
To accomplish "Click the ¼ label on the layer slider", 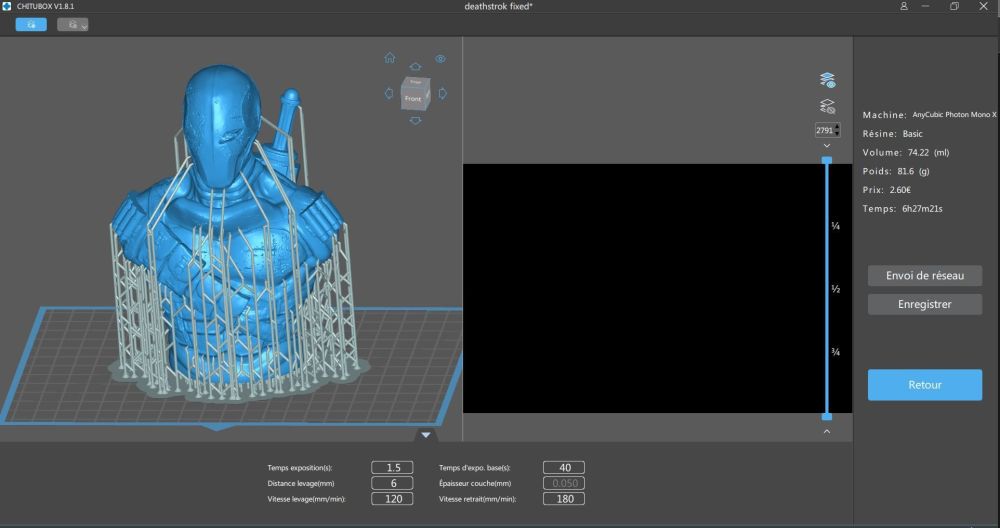I will (835, 226).
